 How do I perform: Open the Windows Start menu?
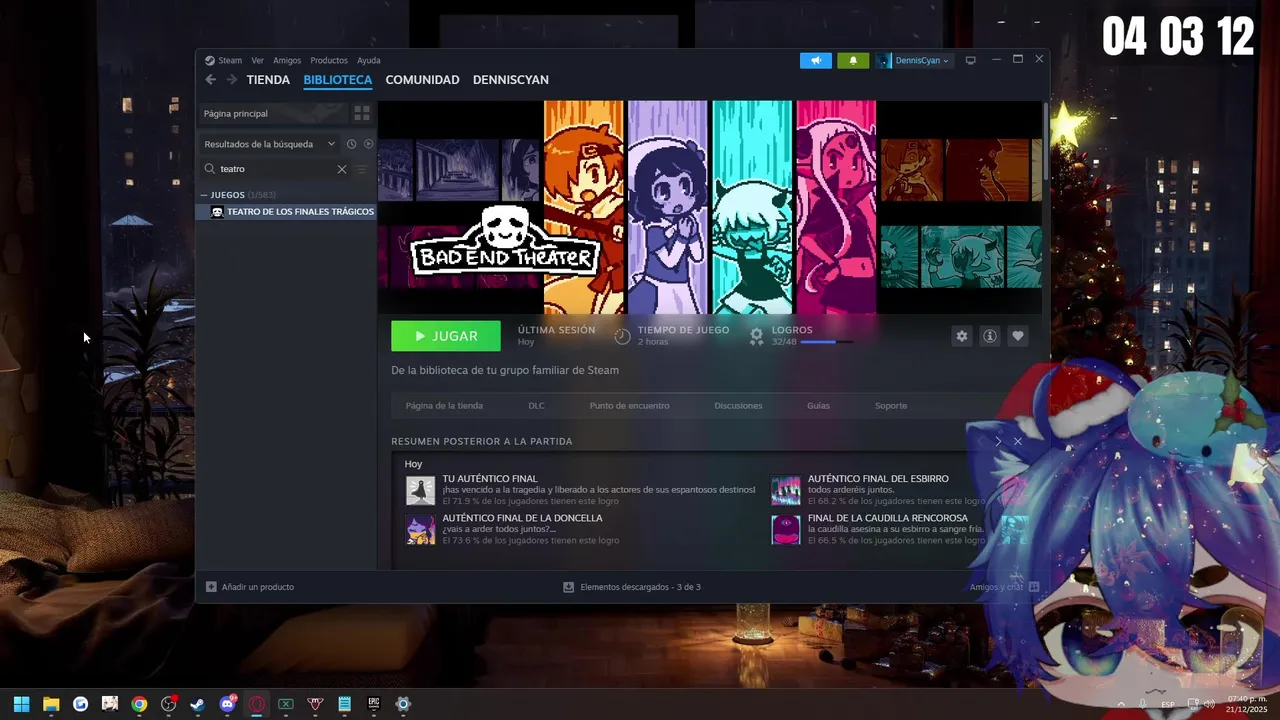coord(22,704)
